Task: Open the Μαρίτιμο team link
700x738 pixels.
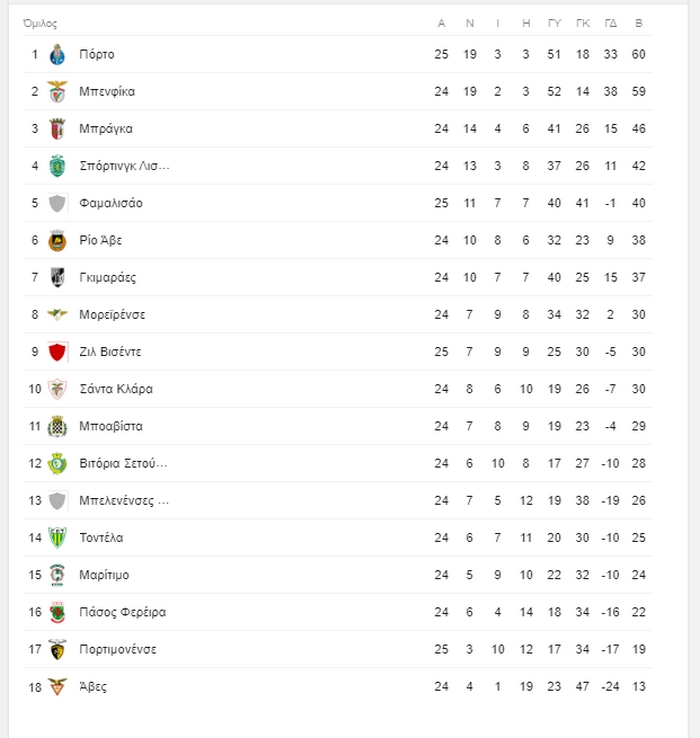Action: click(104, 575)
